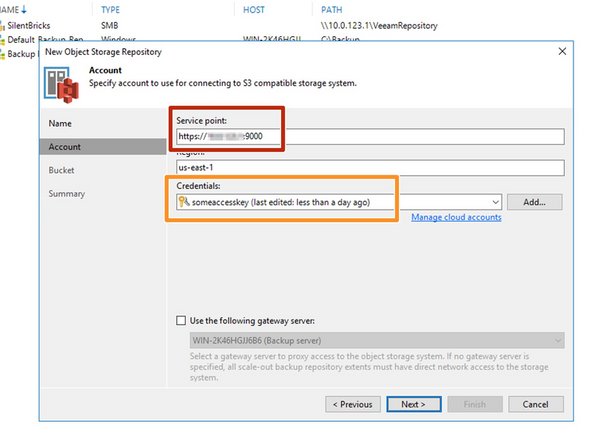
Task: Open Manage cloud accounts link
Action: click(456, 217)
